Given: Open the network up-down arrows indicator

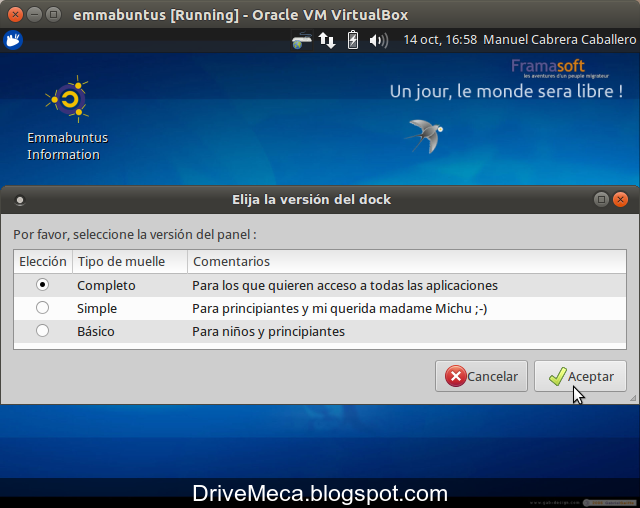Looking at the screenshot, I should [x=327, y=40].
